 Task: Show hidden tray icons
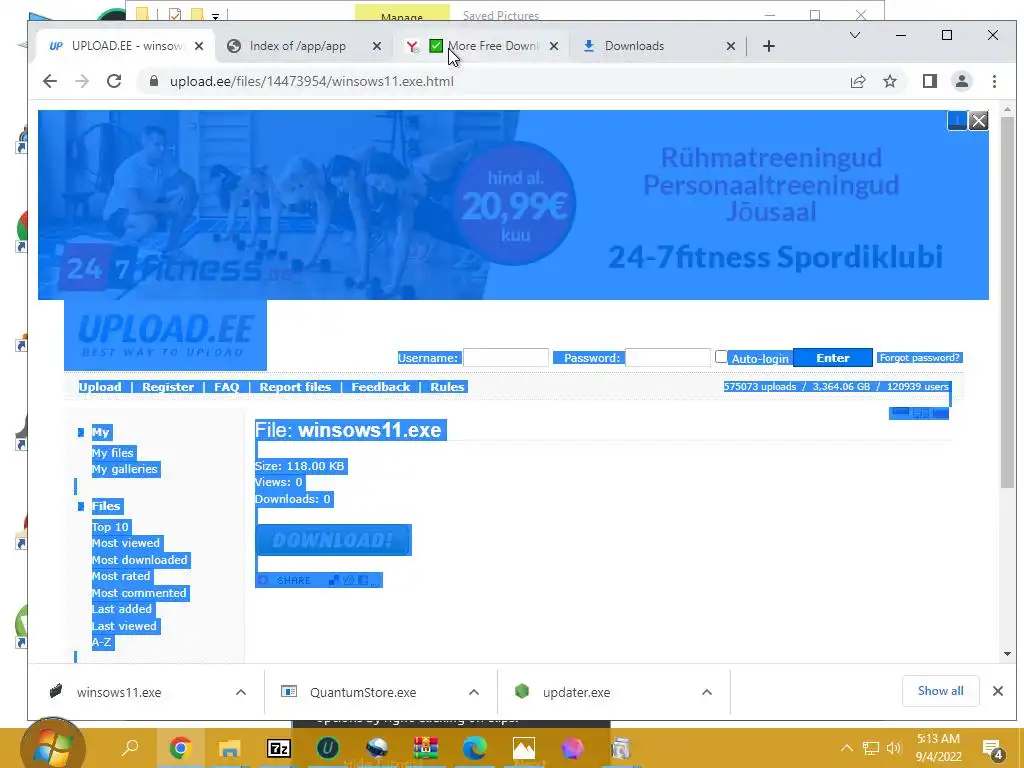[x=846, y=748]
